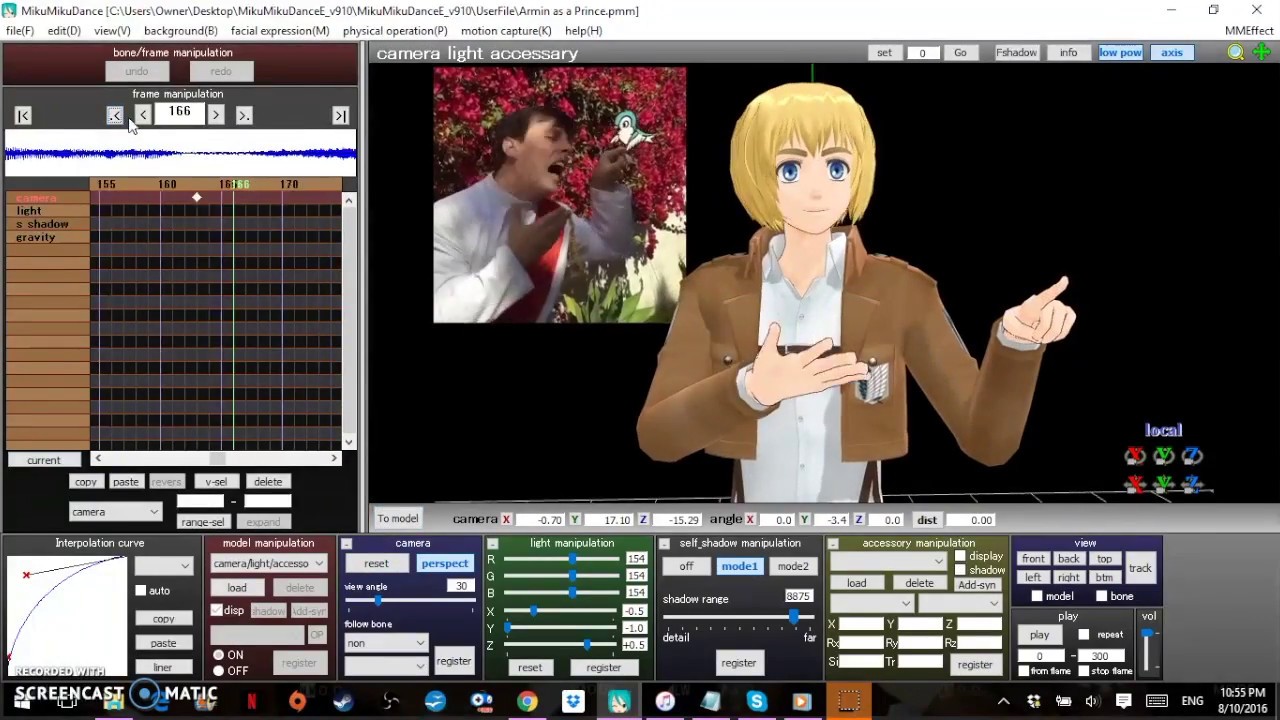Open the edit(D) menu
Screen dimensions: 1280x720
pyautogui.click(x=64, y=31)
